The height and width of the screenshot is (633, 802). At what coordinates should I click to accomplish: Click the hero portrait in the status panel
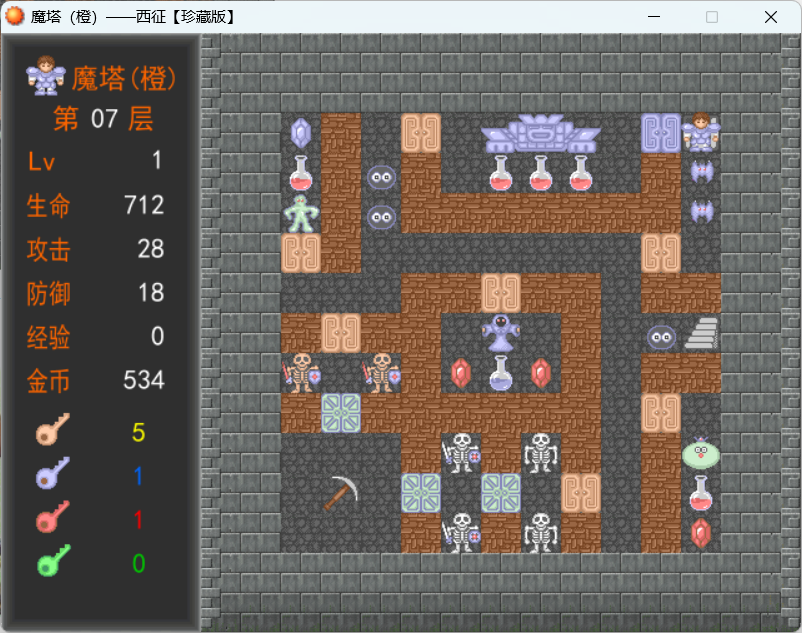tap(46, 76)
